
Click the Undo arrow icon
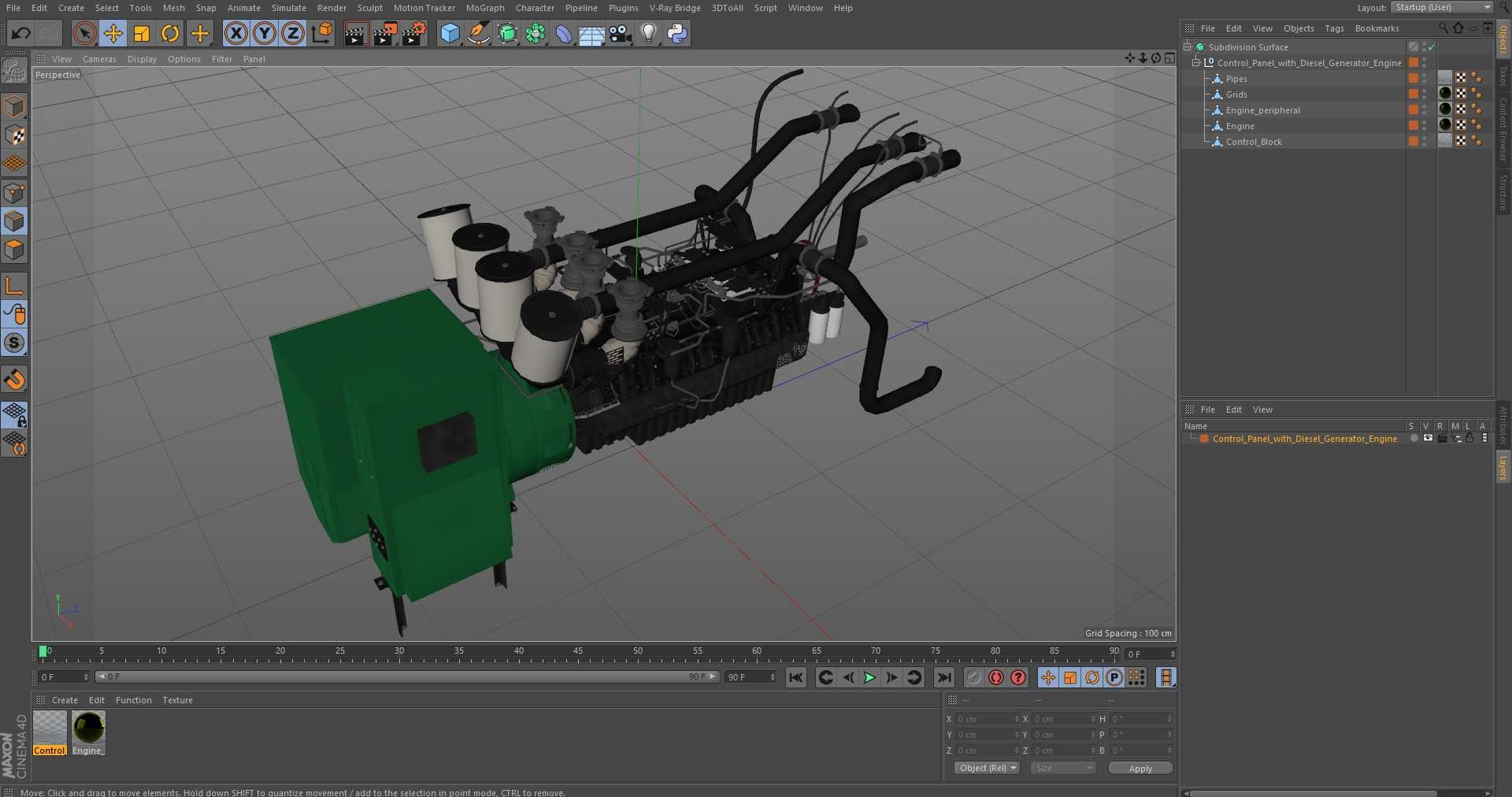pyautogui.click(x=21, y=33)
